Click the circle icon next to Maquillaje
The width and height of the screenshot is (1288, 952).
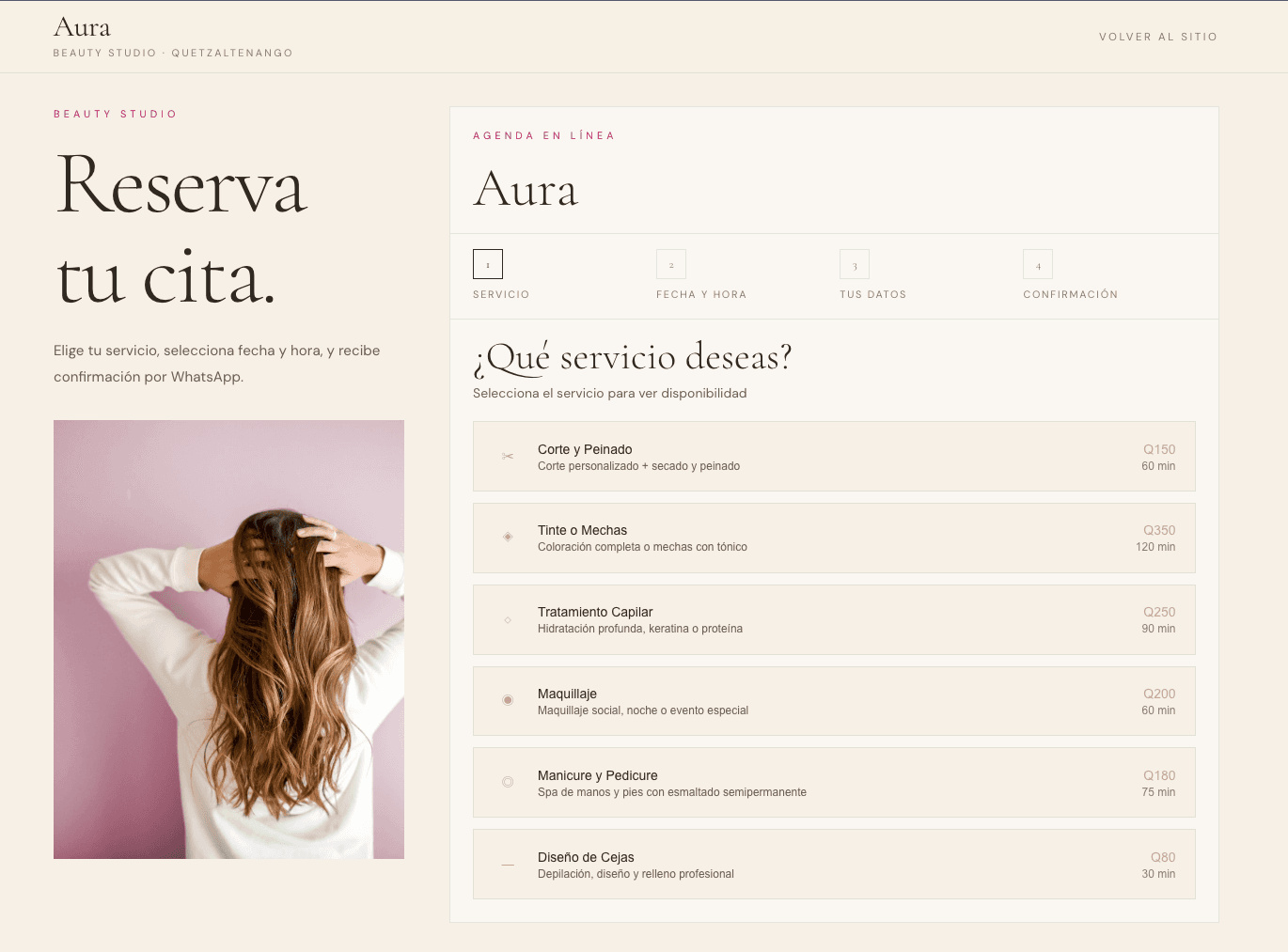pyautogui.click(x=508, y=700)
